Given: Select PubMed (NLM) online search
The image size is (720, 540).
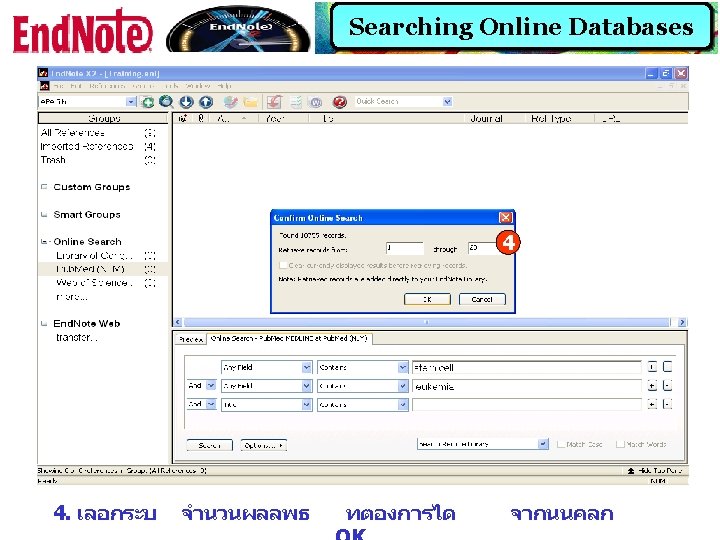Looking at the screenshot, I should 102,269.
